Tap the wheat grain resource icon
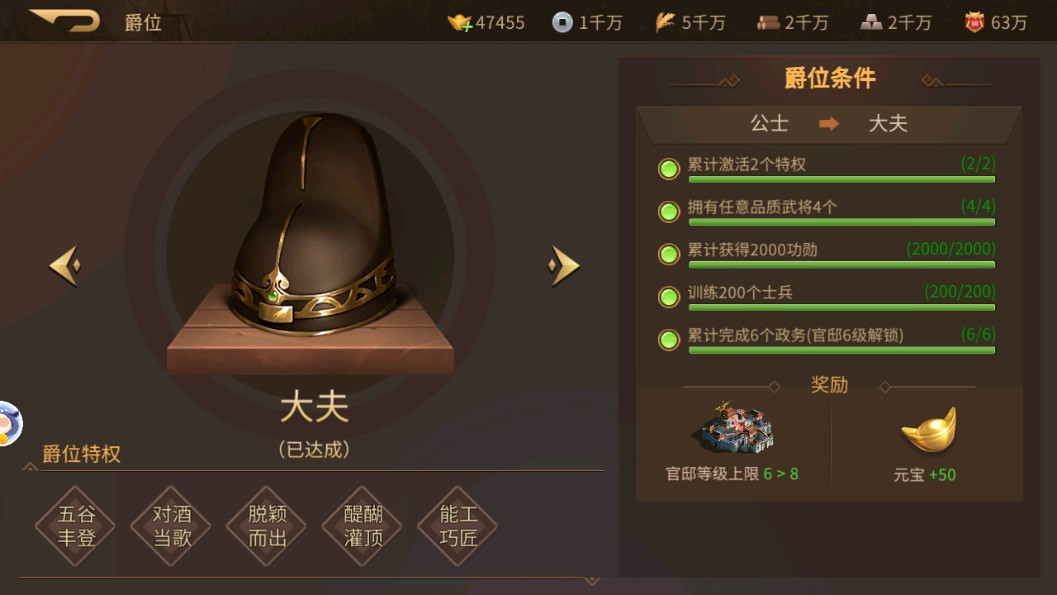This screenshot has height=595, width=1057. pyautogui.click(x=665, y=22)
